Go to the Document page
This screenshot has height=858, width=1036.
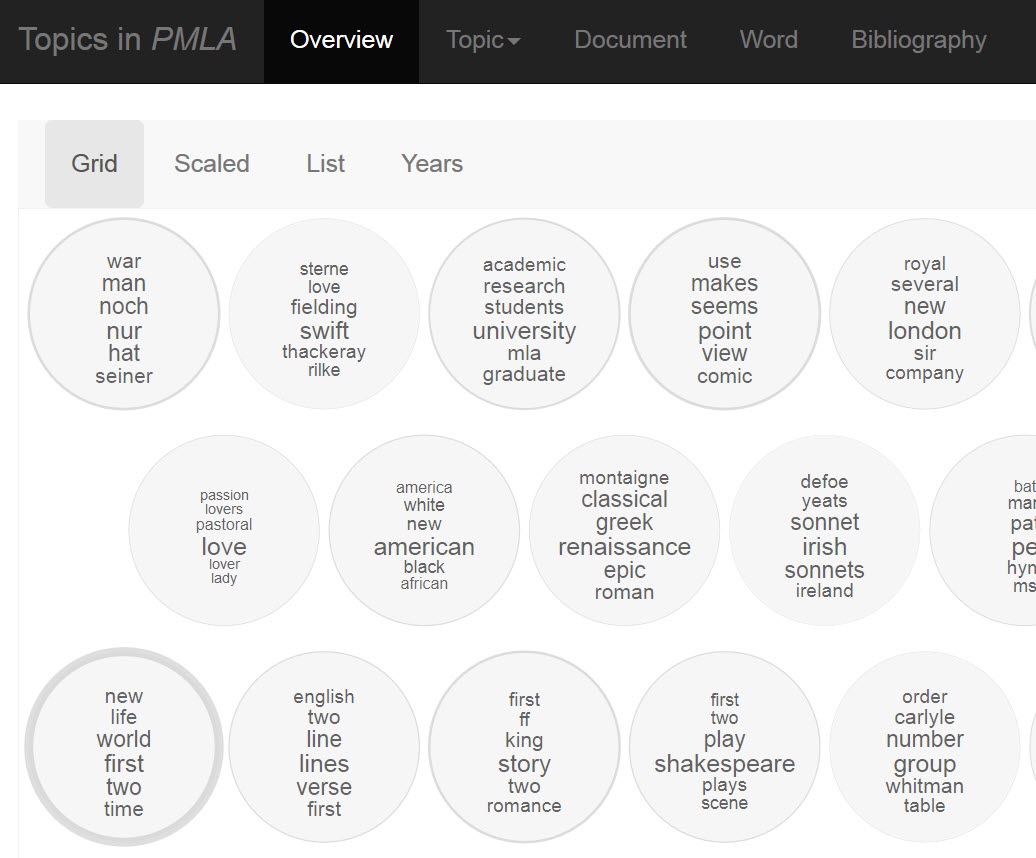pos(630,40)
